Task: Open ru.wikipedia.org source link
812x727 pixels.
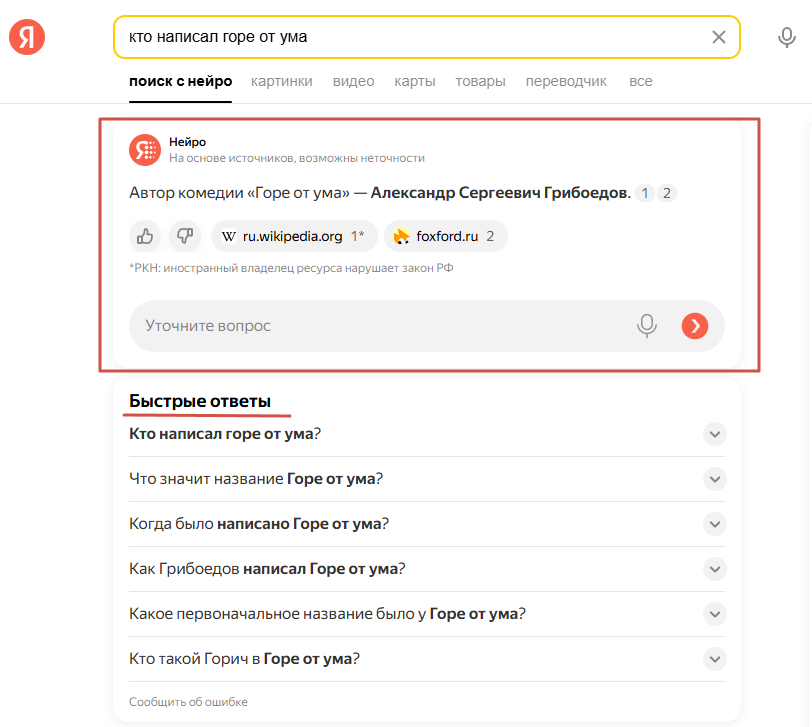Action: pyautogui.click(x=293, y=236)
